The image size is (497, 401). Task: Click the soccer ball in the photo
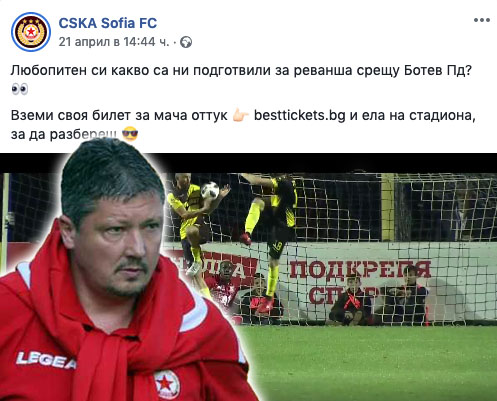(x=210, y=190)
